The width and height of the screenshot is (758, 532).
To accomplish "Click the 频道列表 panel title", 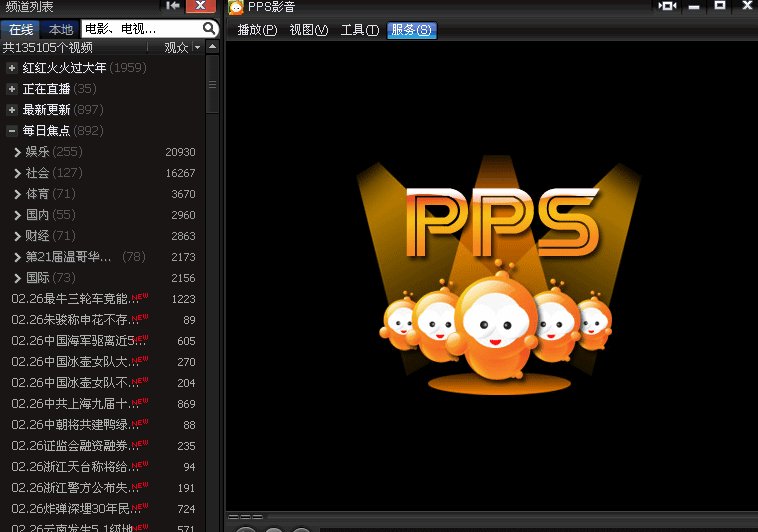I will pos(29,6).
